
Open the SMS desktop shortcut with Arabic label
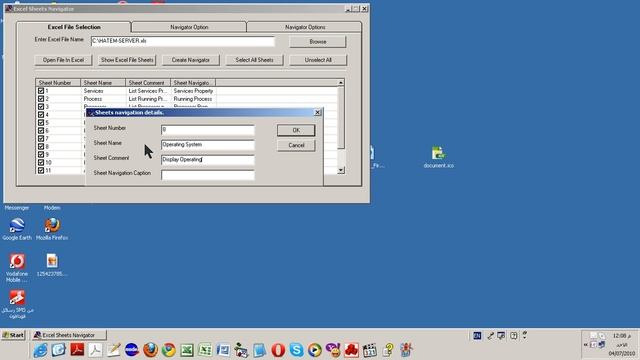17,304
